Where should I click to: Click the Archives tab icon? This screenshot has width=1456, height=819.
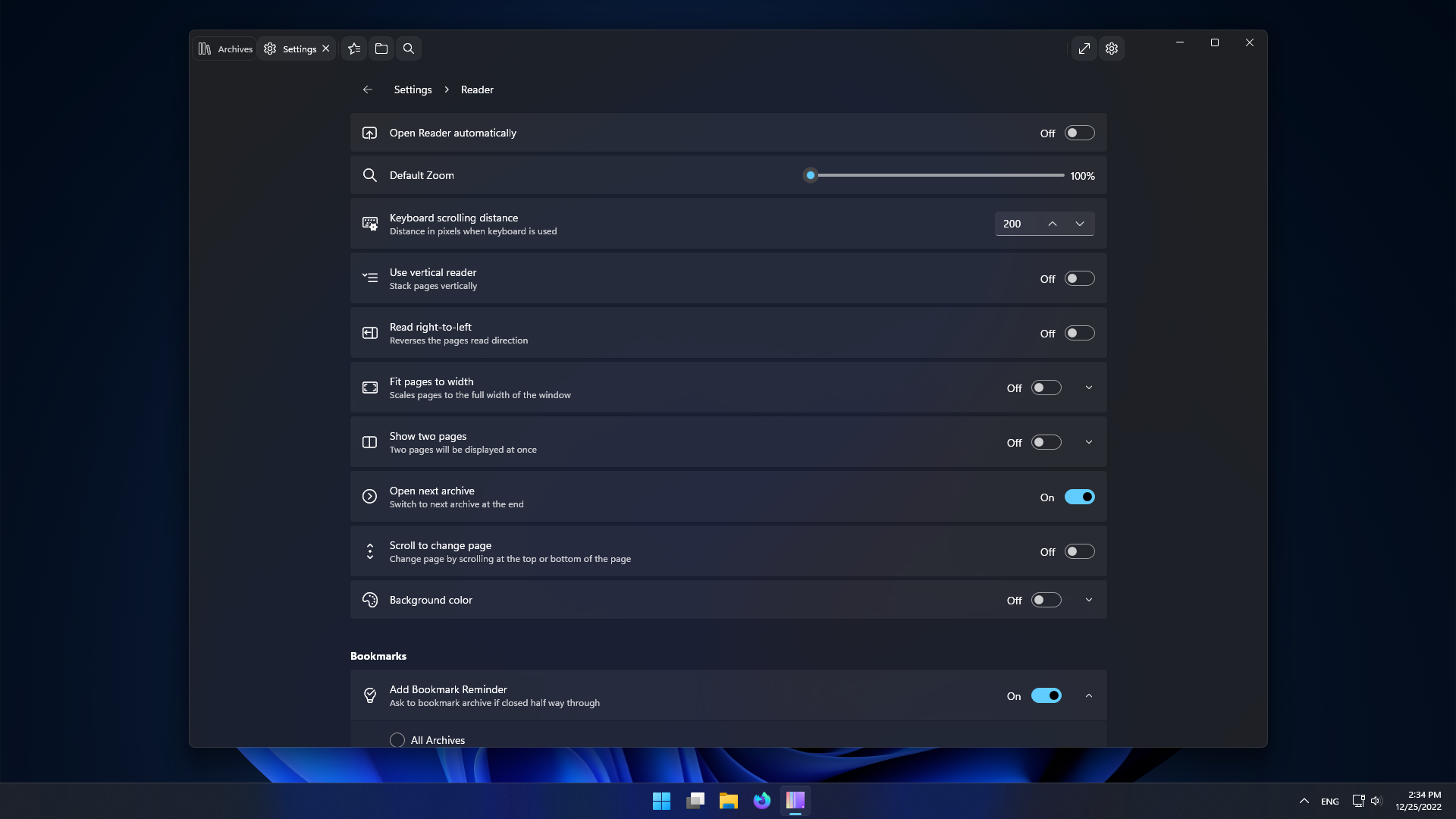(x=204, y=48)
